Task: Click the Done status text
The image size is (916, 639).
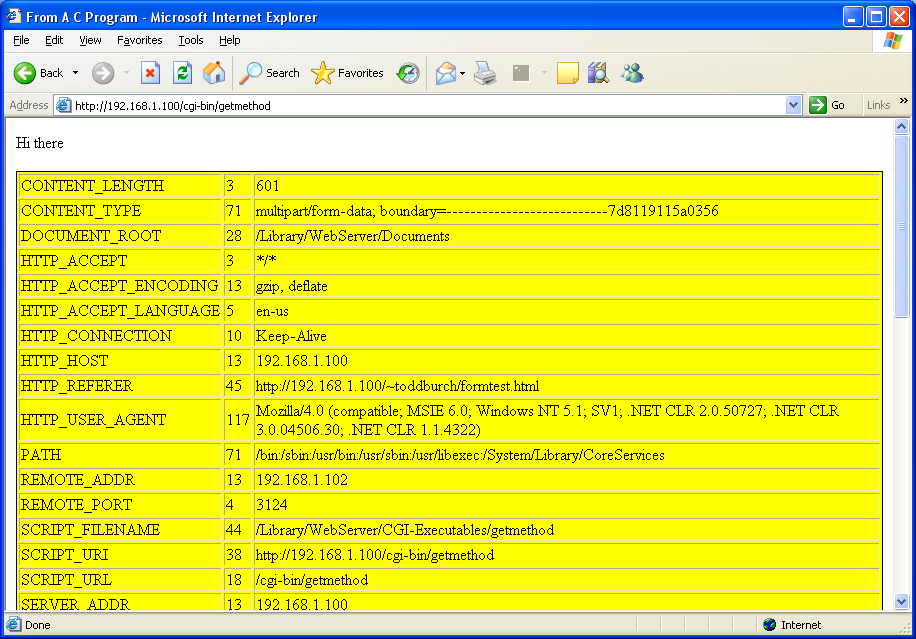Action: (x=37, y=625)
